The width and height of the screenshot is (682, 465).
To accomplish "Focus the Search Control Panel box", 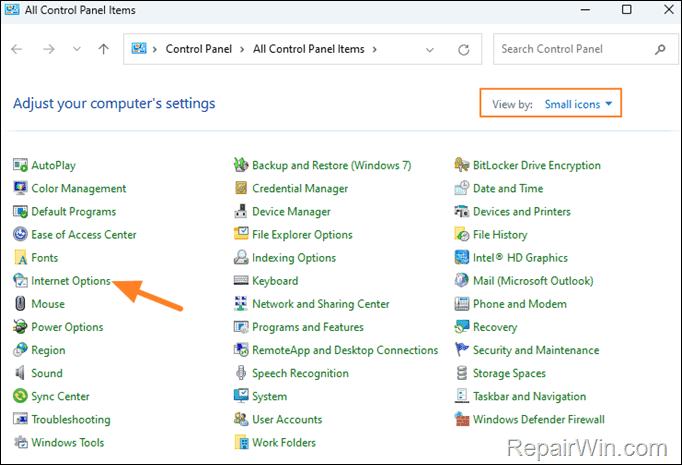I will point(585,49).
